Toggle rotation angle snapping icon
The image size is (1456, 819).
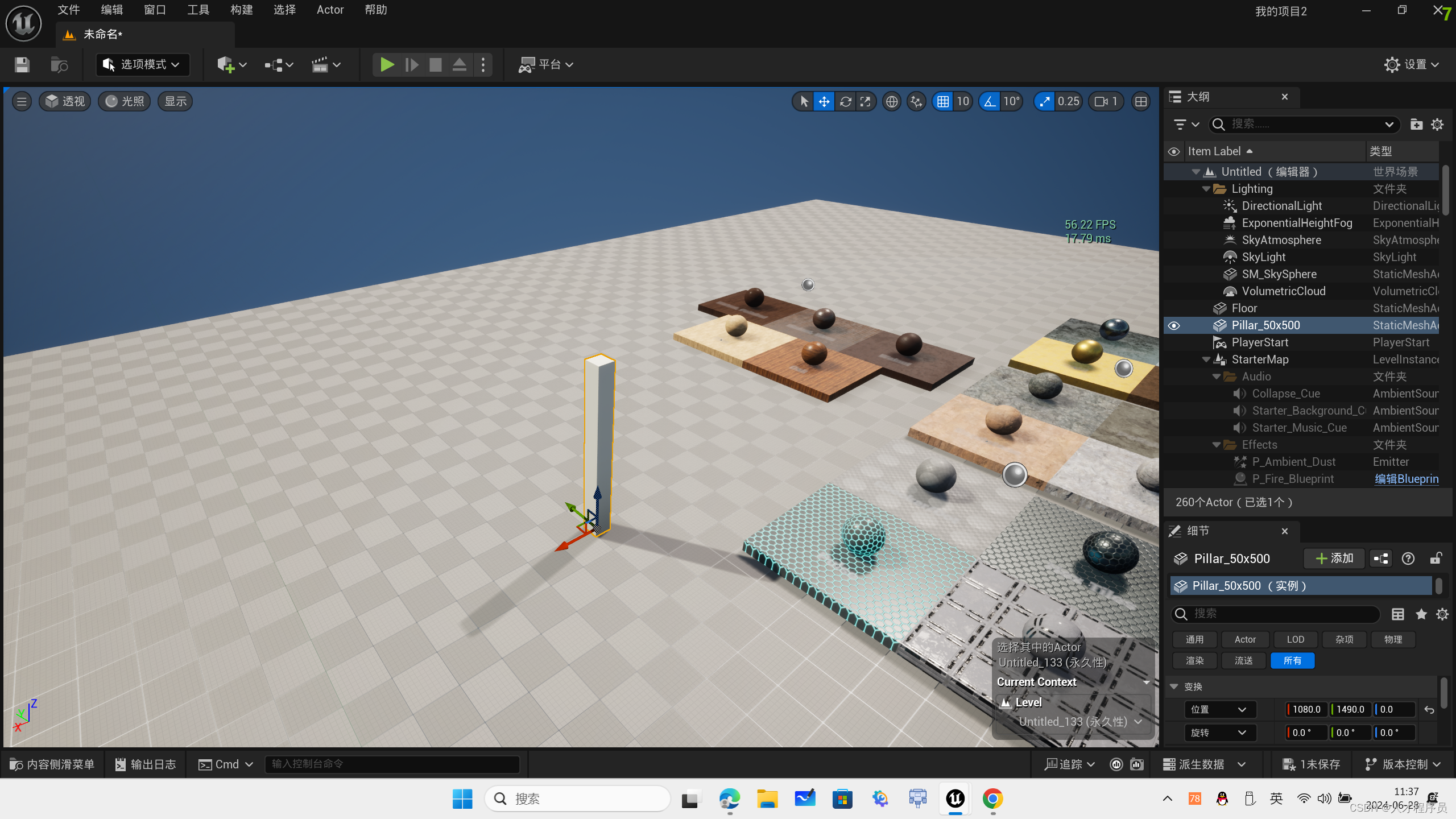tap(990, 102)
